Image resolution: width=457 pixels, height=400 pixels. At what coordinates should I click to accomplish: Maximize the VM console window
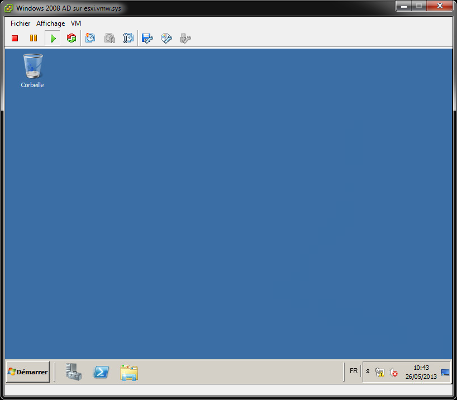419,6
